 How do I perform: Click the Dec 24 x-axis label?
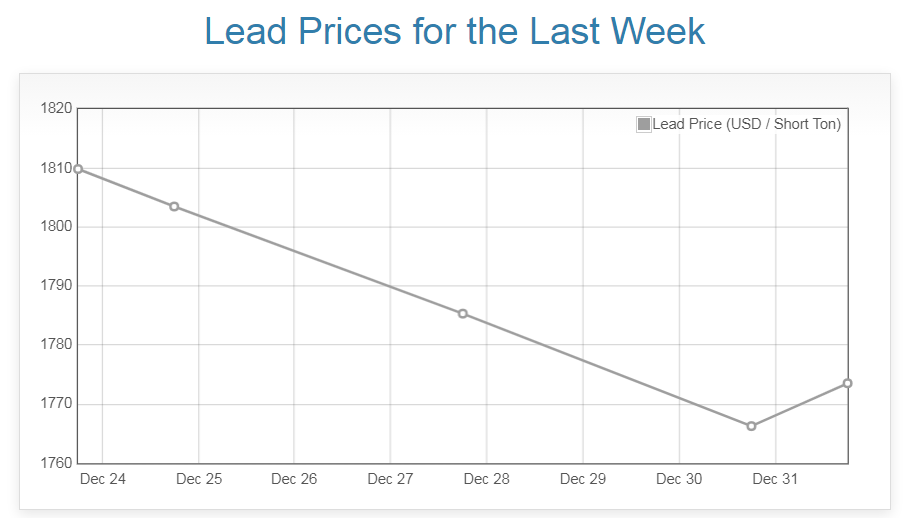pos(103,479)
